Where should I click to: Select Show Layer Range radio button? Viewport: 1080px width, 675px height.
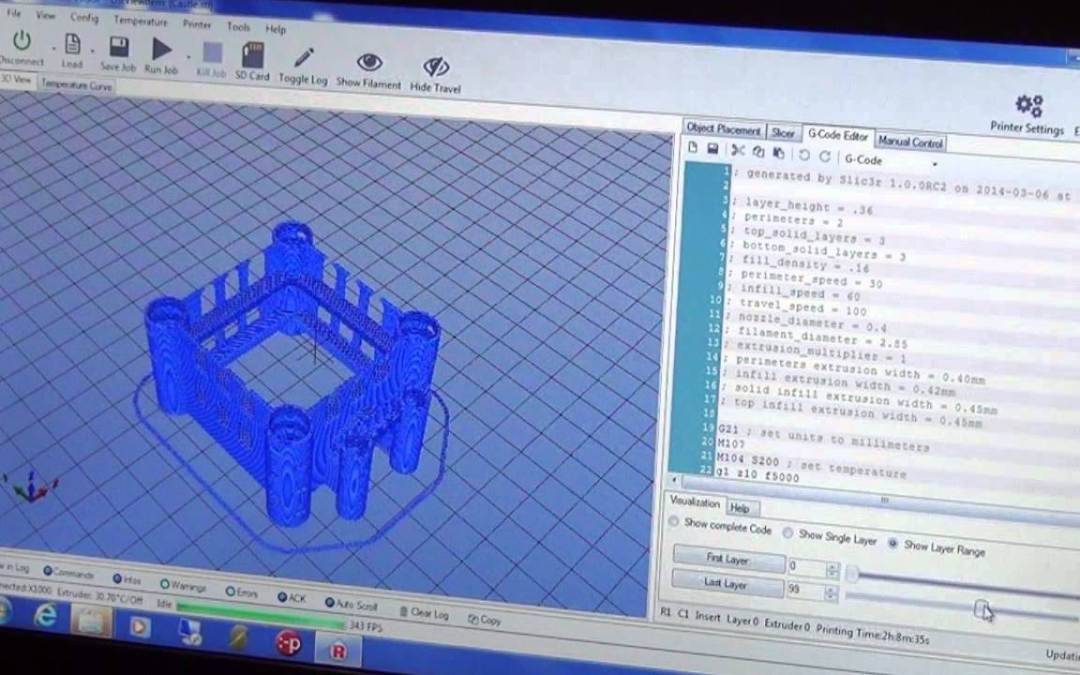pyautogui.click(x=893, y=543)
